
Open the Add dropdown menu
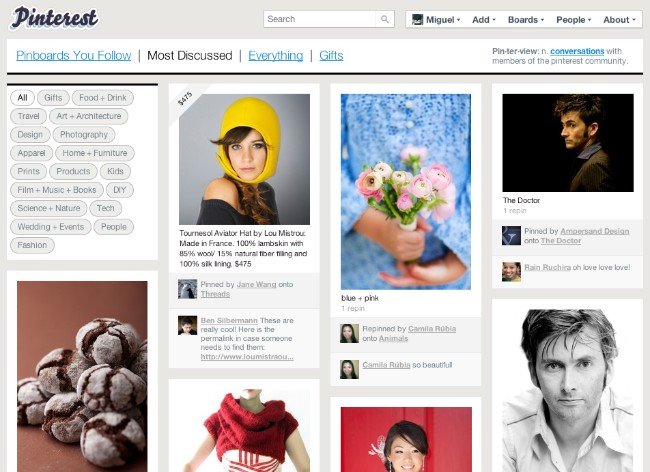coord(484,19)
